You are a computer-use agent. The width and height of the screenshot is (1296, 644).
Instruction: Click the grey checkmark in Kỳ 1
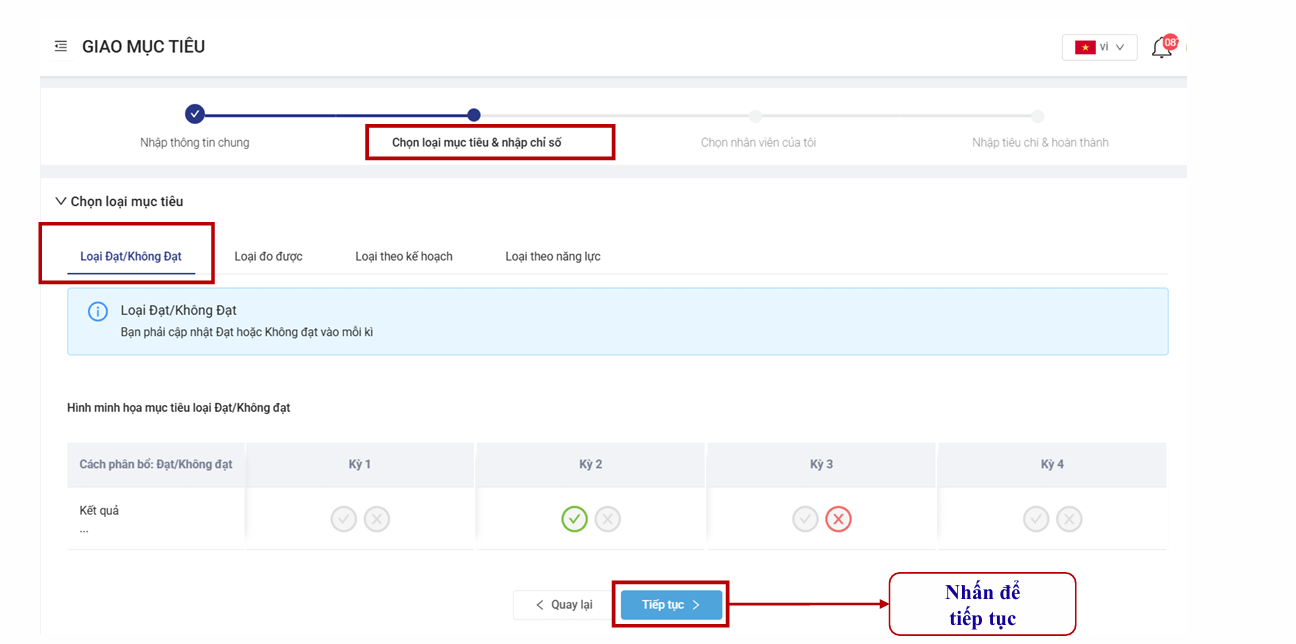344,519
